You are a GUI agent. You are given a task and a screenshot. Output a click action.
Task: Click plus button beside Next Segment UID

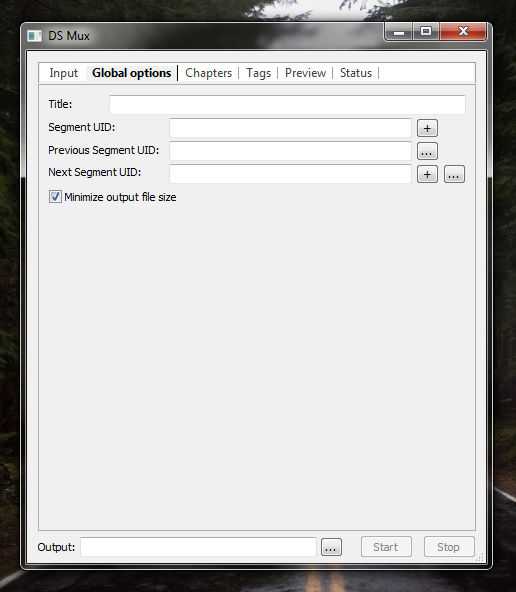coord(427,174)
